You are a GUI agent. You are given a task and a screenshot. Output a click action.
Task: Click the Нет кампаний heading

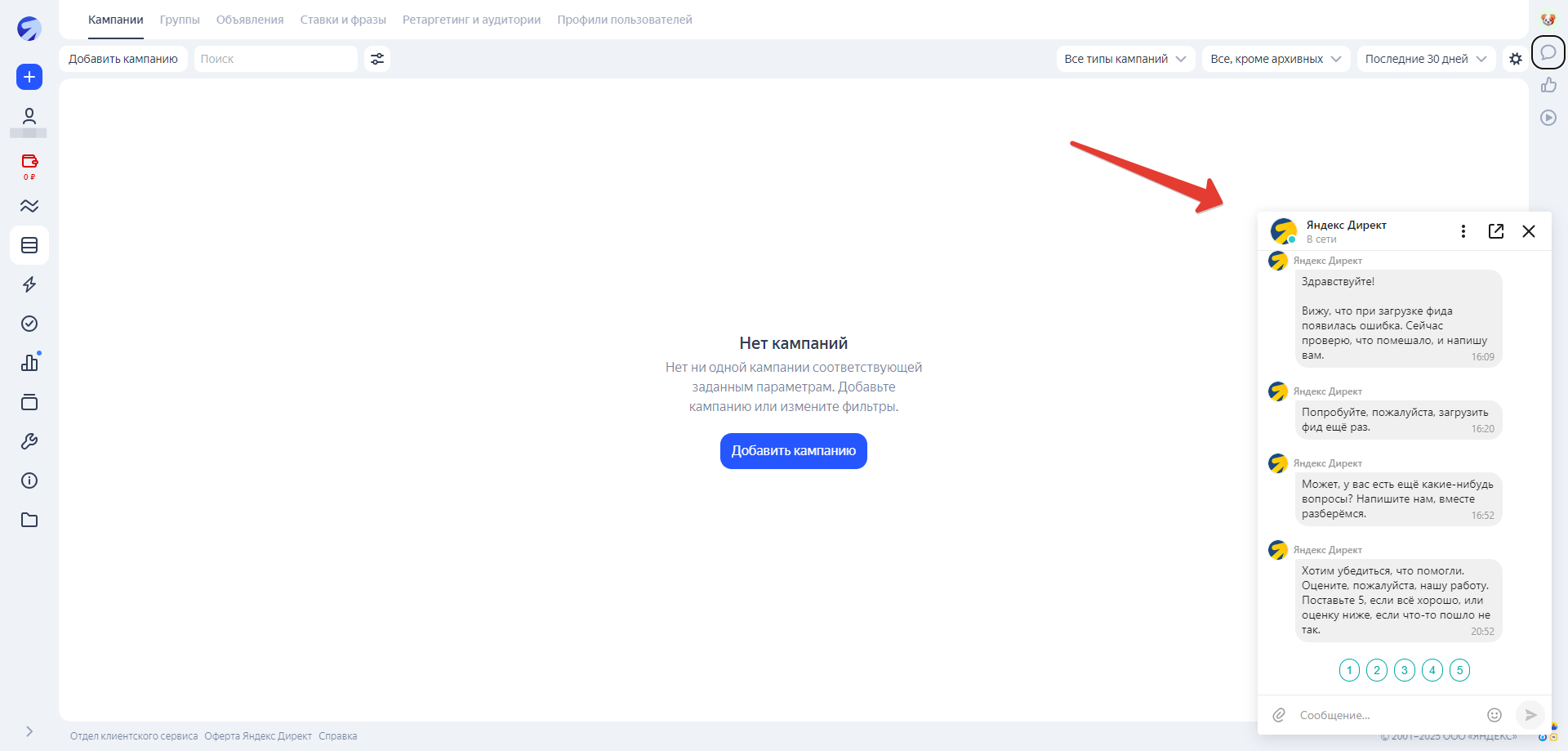[x=794, y=343]
